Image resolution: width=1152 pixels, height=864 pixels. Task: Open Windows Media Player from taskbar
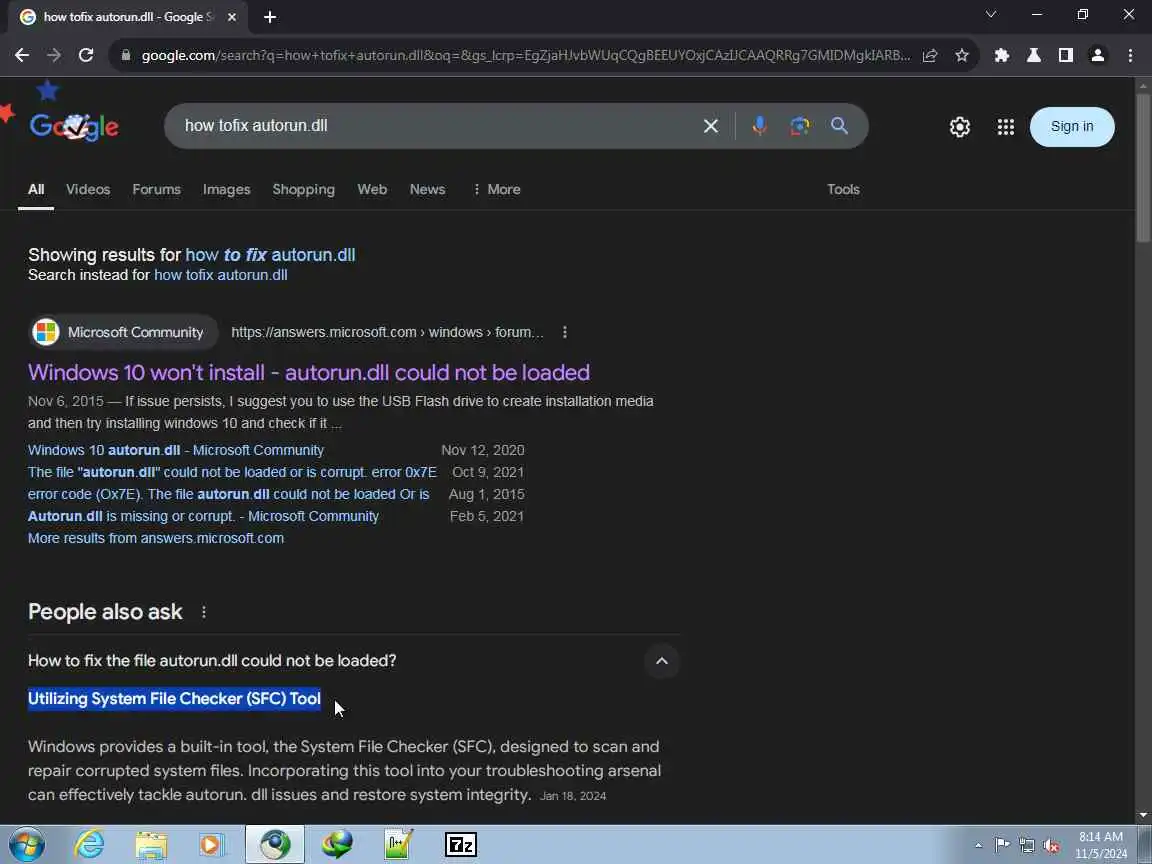pos(213,845)
